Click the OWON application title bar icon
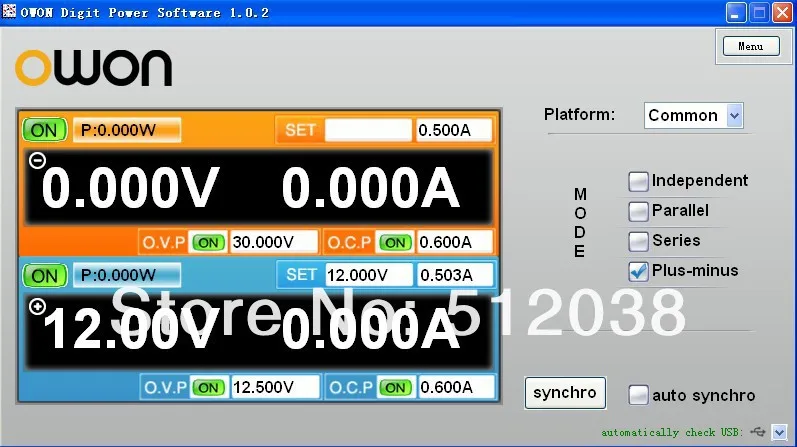 (9, 11)
